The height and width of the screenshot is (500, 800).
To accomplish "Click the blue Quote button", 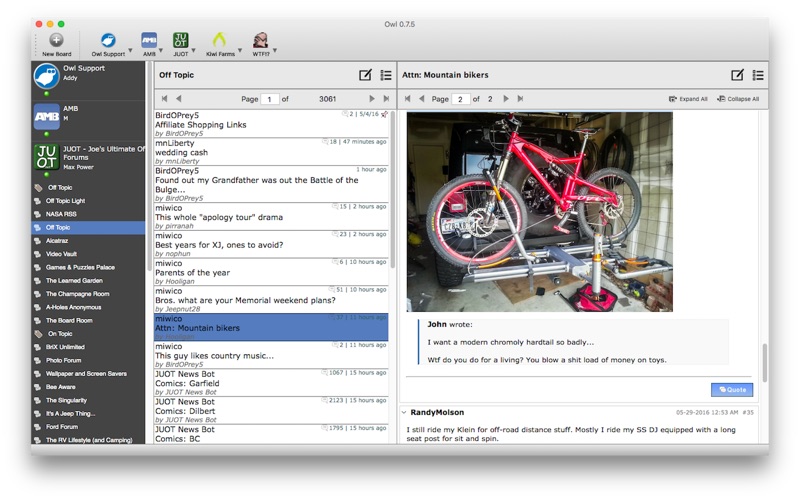I will 732,389.
